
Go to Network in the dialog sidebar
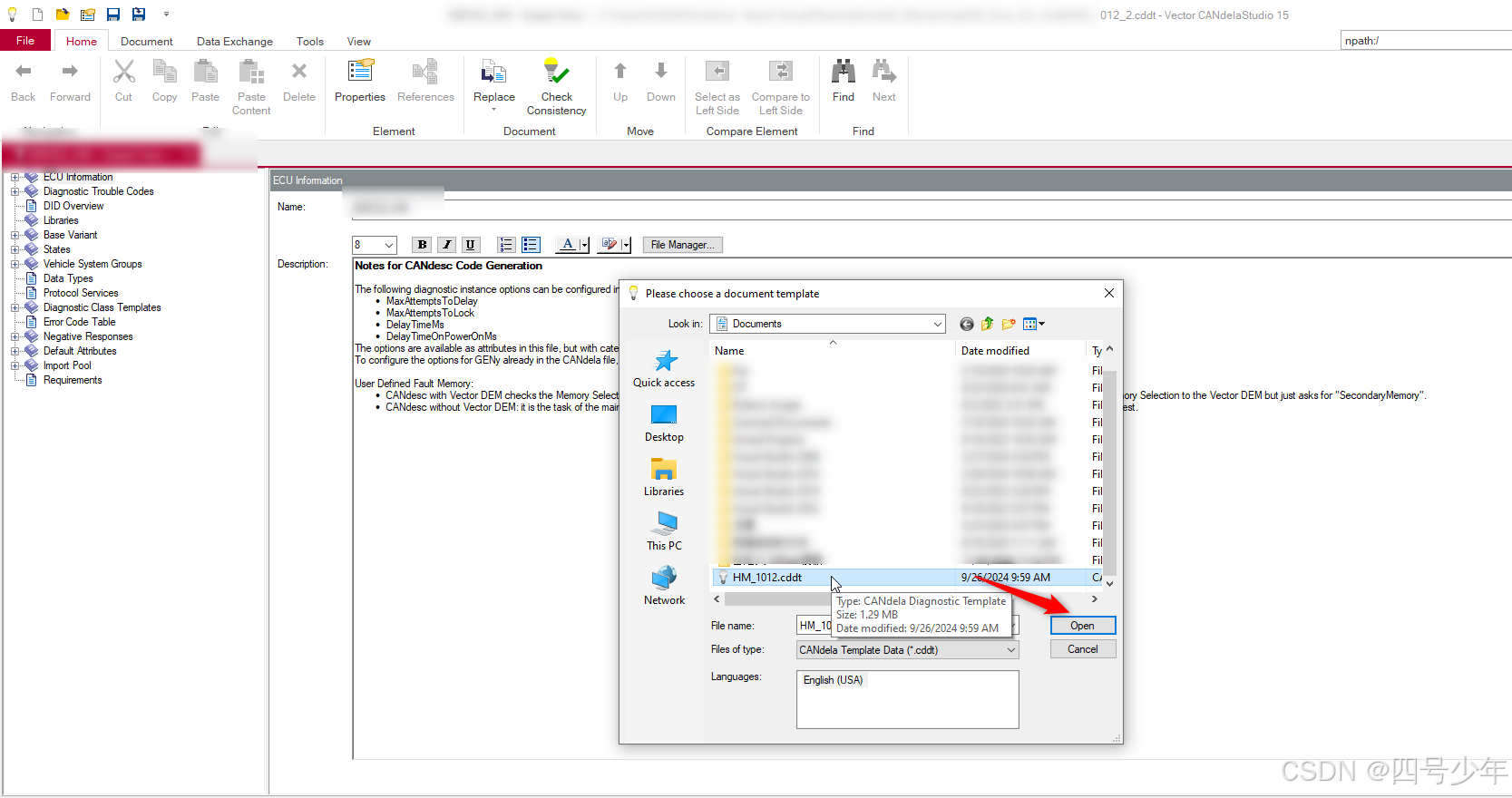click(x=664, y=586)
